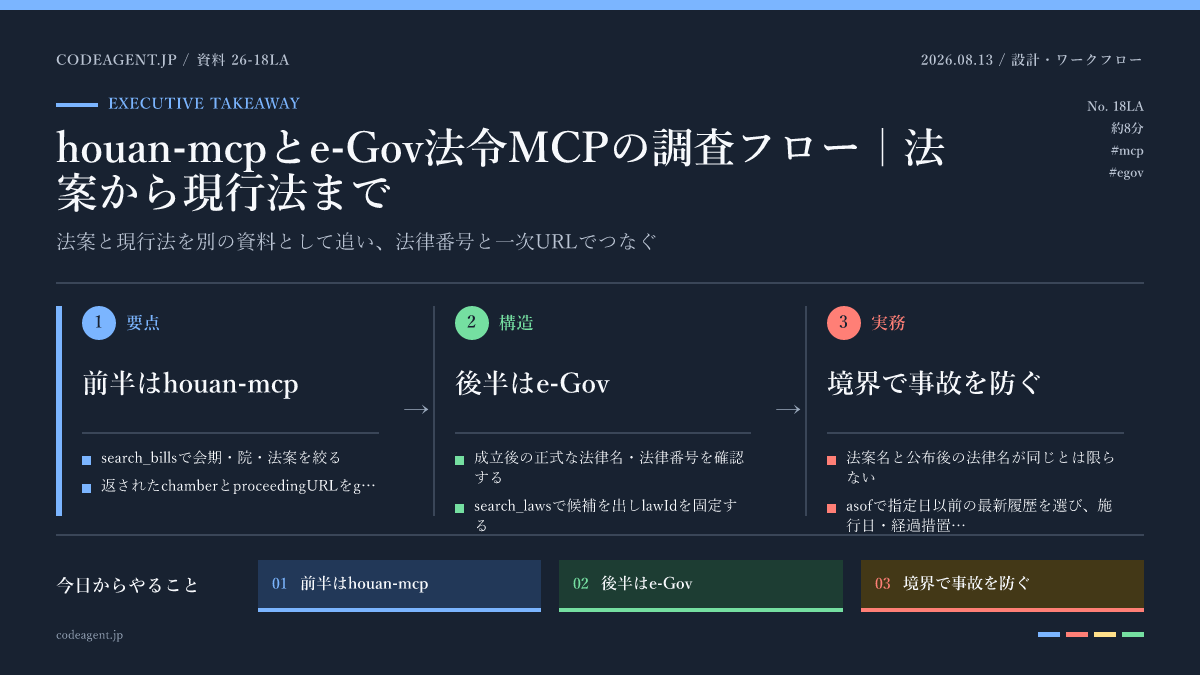Click the EXECUTIVE TAKEAWAY label

(204, 103)
